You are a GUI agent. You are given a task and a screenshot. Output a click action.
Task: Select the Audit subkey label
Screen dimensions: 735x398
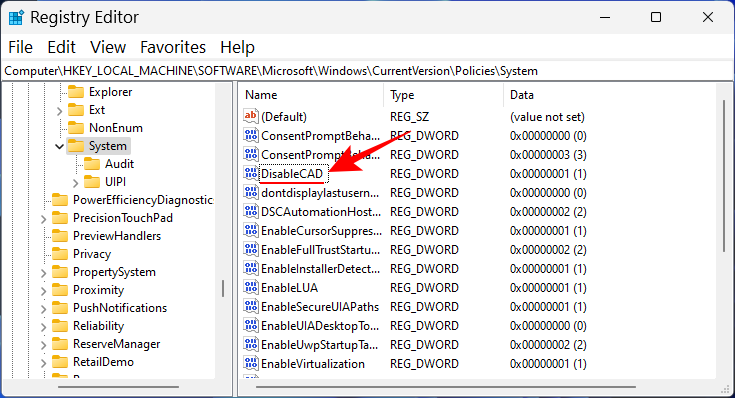point(120,164)
